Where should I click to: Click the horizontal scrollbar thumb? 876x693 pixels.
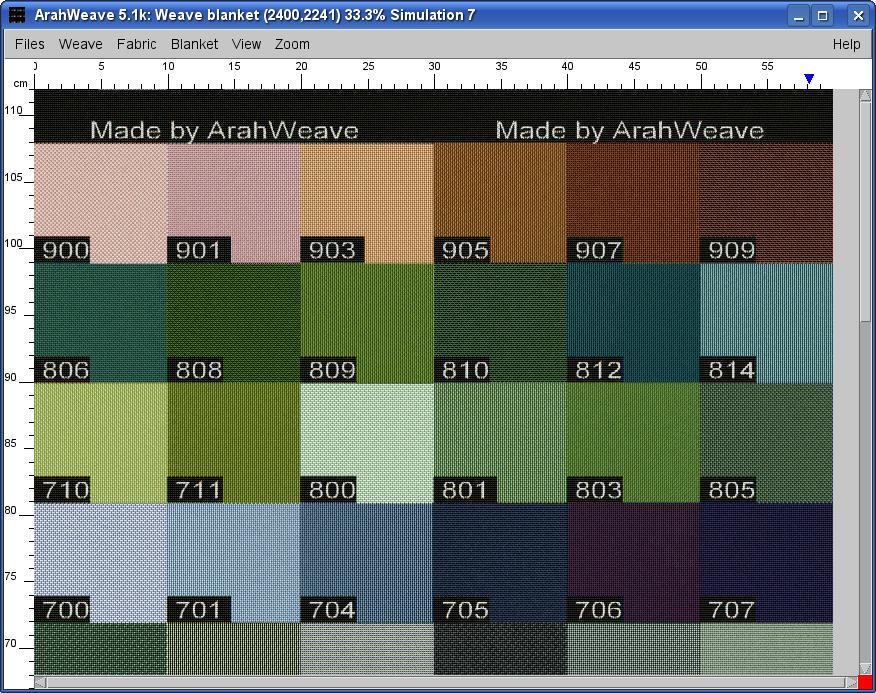pyautogui.click(x=446, y=682)
